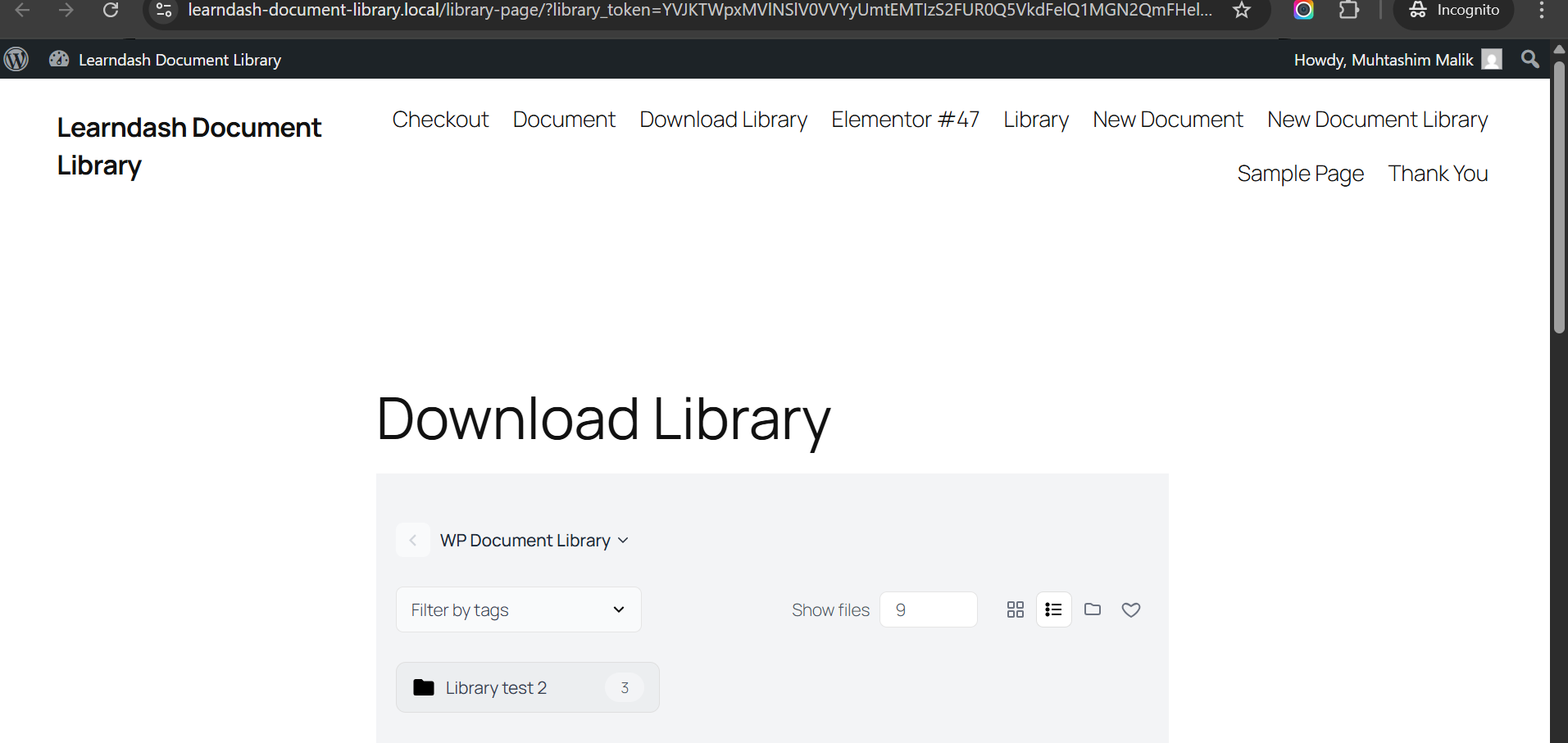Click the browser forward arrow

coord(66,11)
